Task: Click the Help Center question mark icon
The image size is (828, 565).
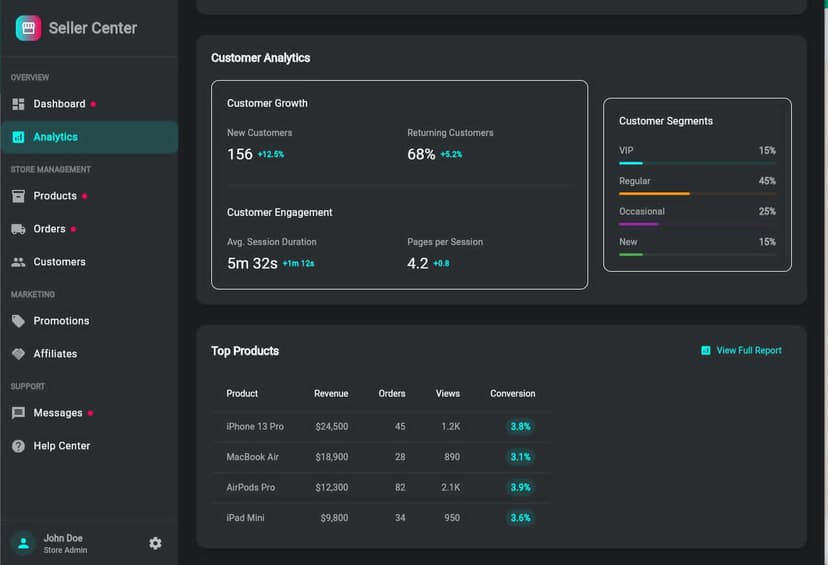Action: (18, 446)
